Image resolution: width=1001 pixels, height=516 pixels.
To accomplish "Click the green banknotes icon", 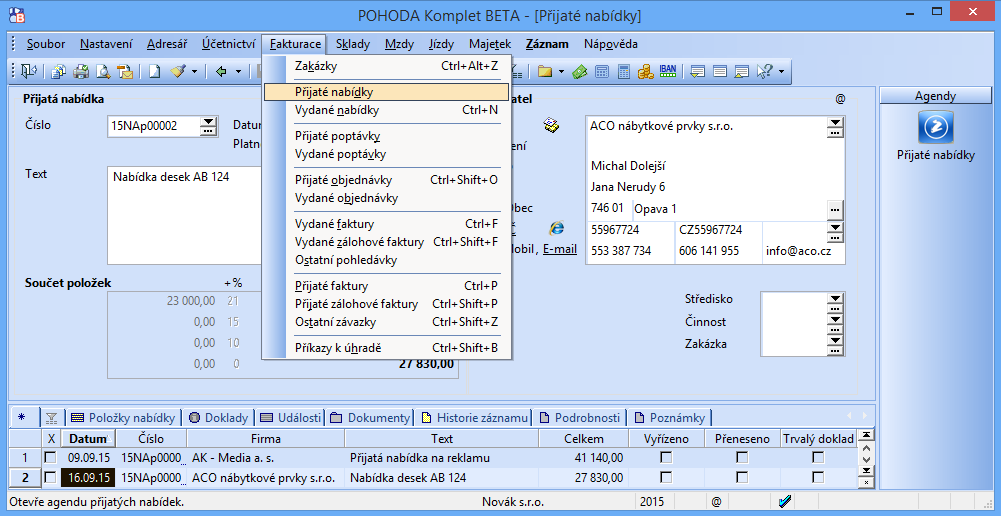I will click(x=580, y=72).
